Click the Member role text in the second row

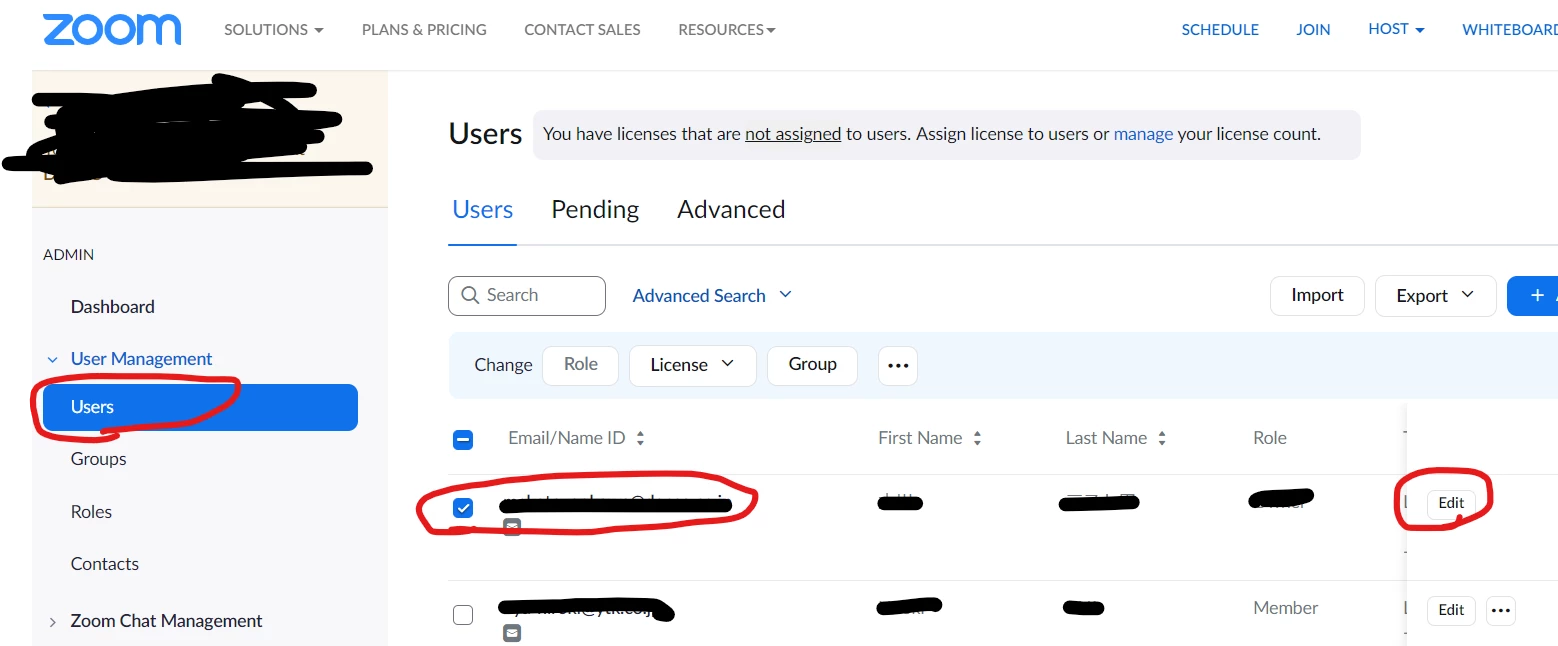coord(1286,608)
